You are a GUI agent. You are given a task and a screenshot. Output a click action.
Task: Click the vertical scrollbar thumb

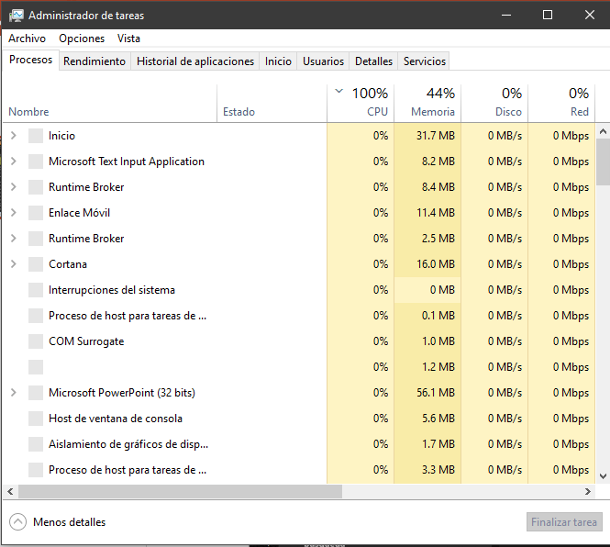click(602, 162)
